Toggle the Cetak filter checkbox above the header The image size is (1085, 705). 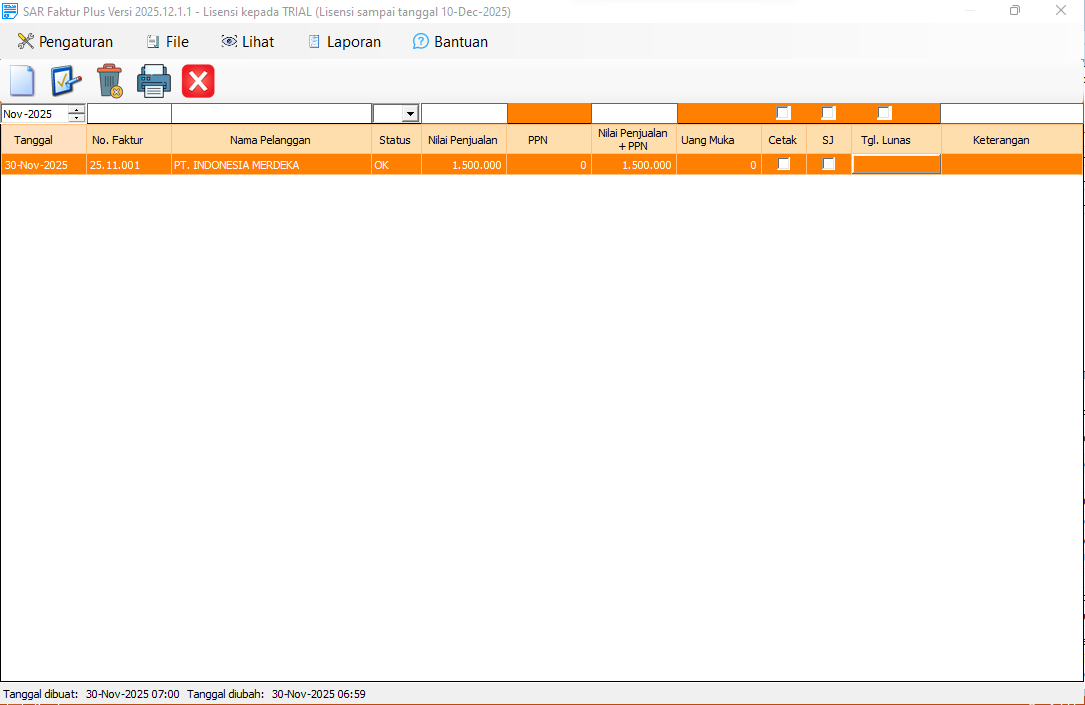(784, 113)
